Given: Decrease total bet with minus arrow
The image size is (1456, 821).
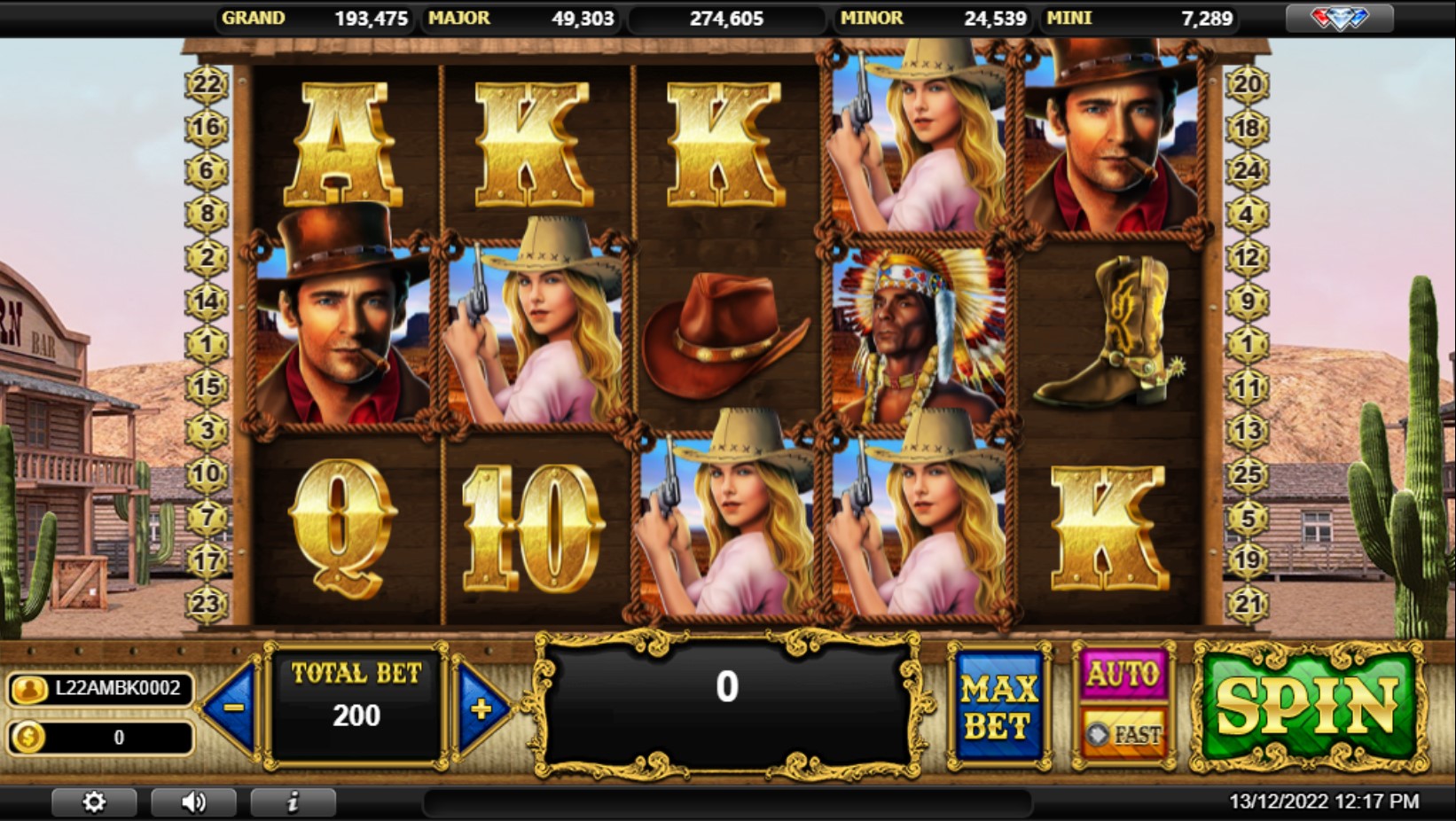Looking at the screenshot, I should click(231, 708).
